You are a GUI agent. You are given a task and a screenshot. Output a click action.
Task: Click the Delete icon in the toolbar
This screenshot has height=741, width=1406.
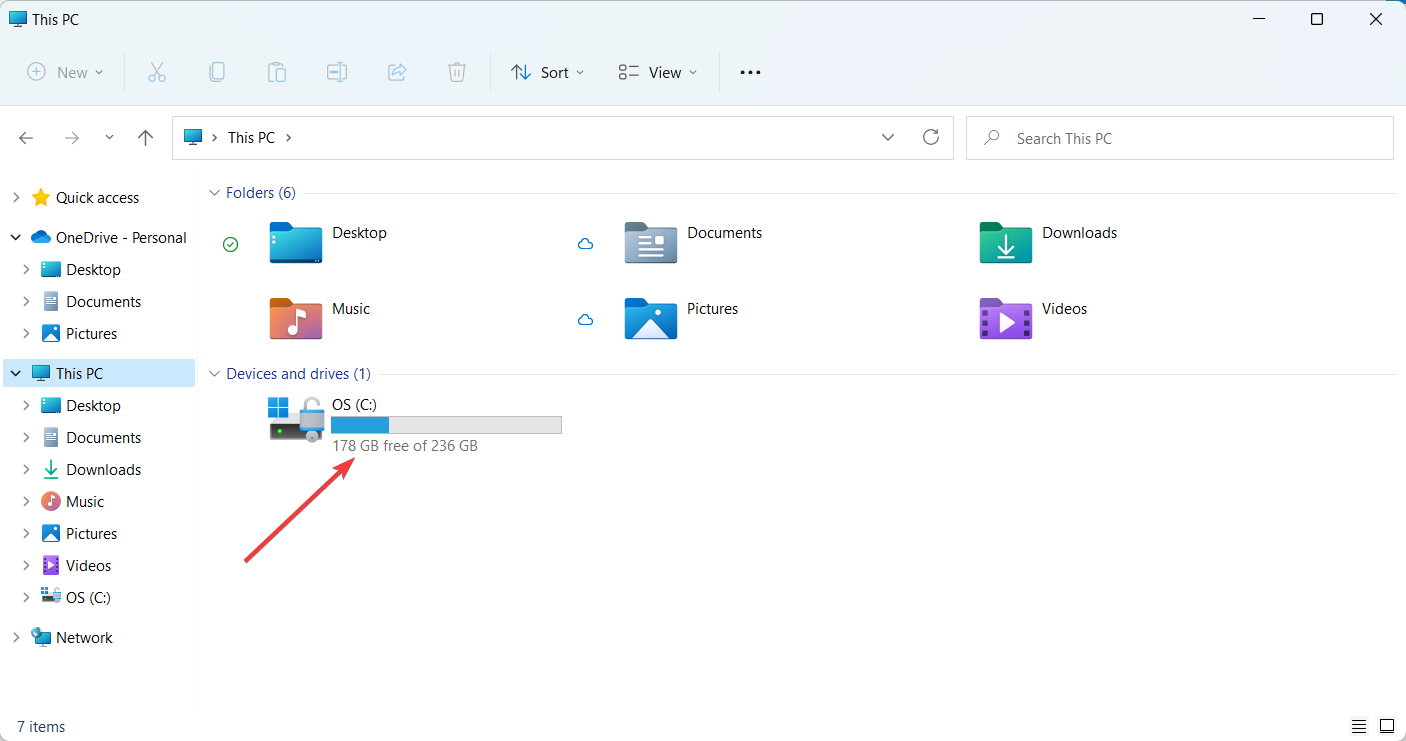(457, 71)
